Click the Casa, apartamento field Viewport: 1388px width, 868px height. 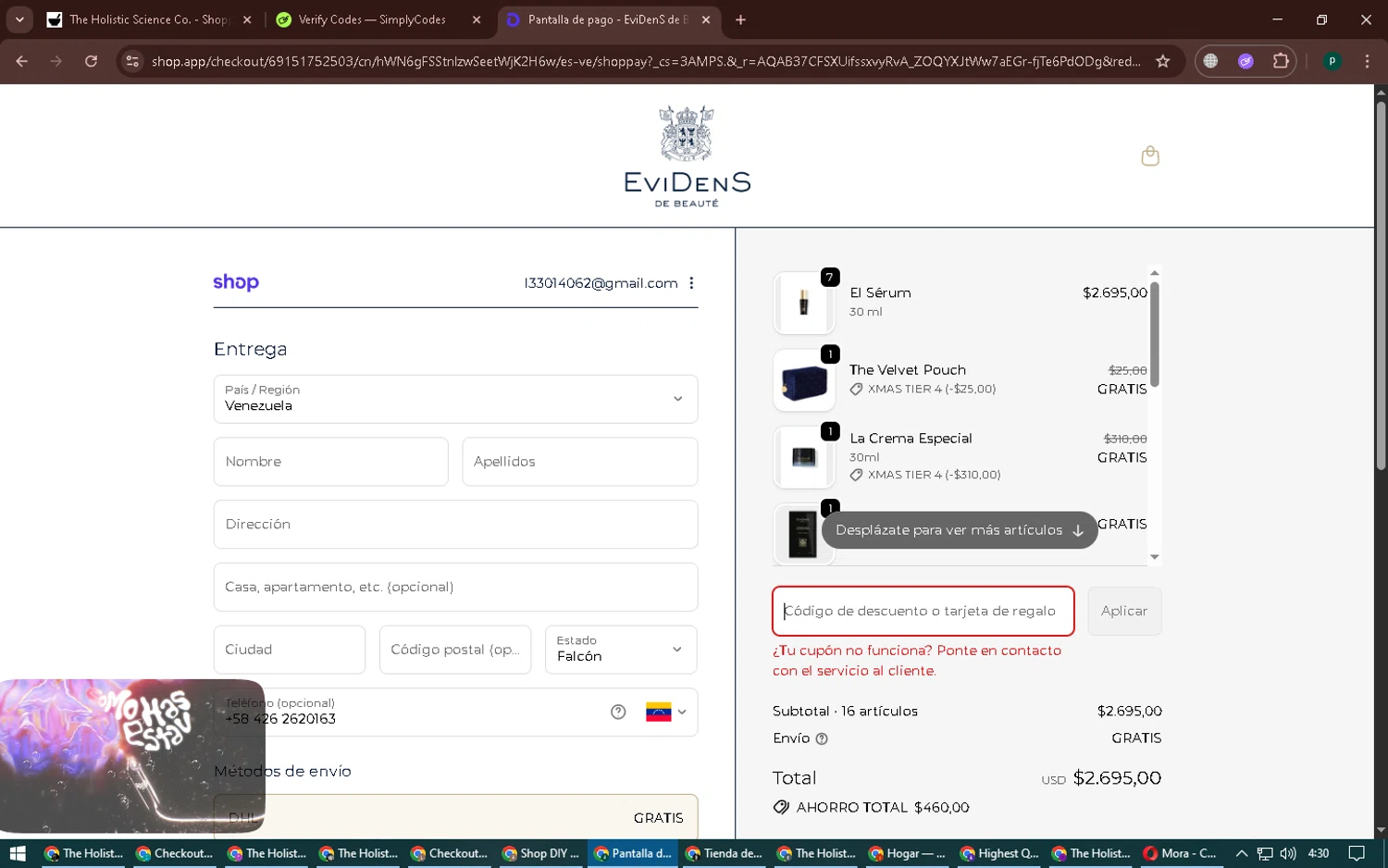pos(455,587)
